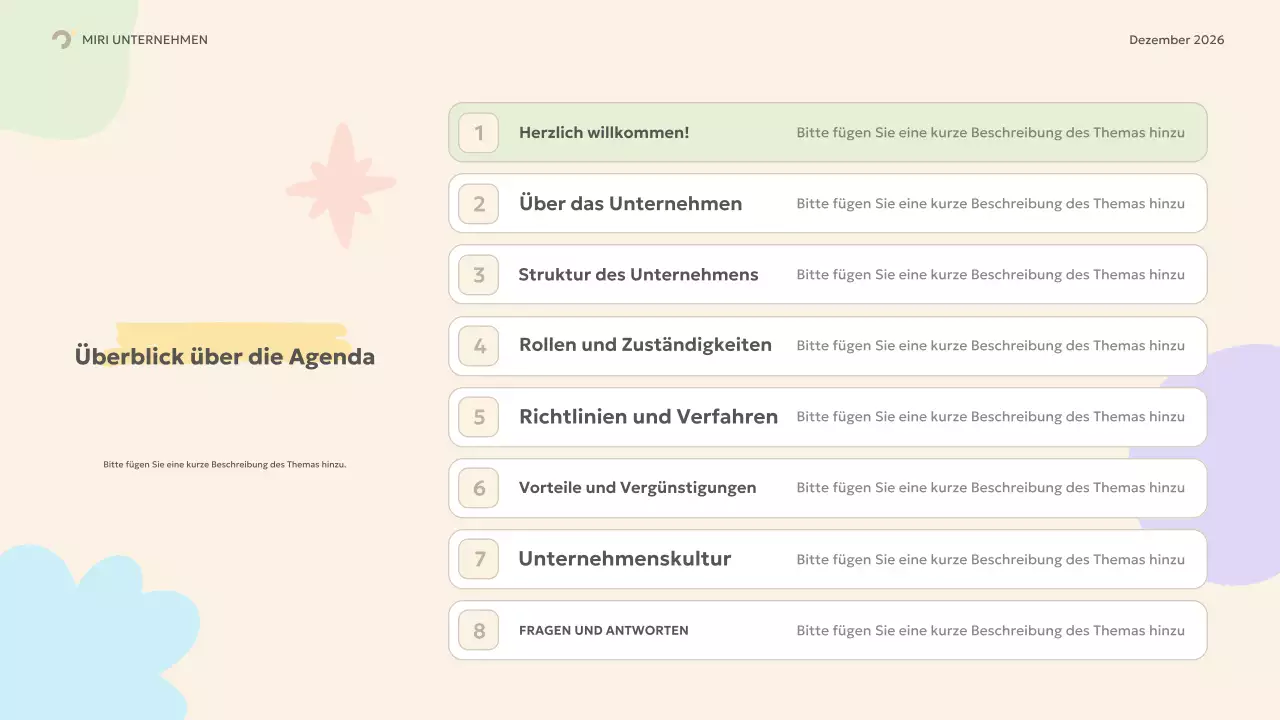Activate the 'Richtlinien und Verfahren' row
This screenshot has height=720, width=1280.
pos(827,417)
